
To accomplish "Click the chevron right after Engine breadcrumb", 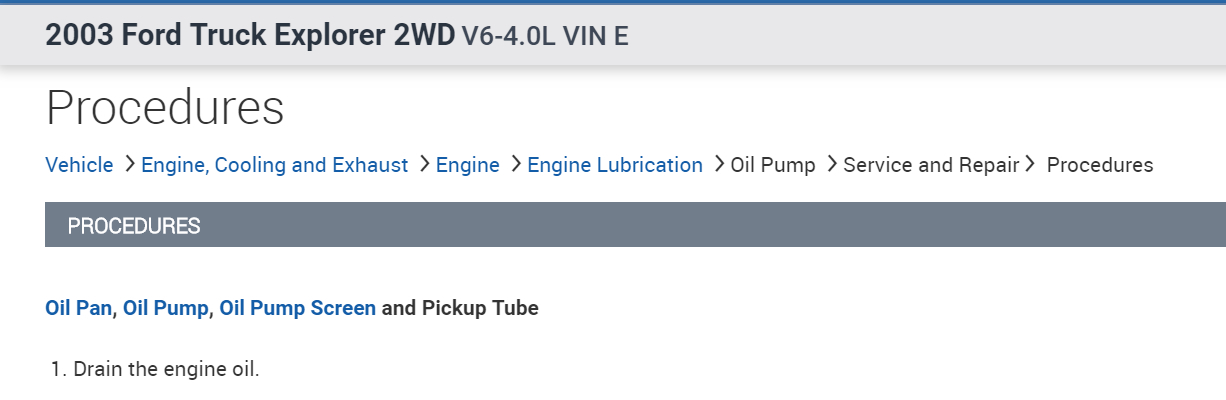I will (x=515, y=164).
